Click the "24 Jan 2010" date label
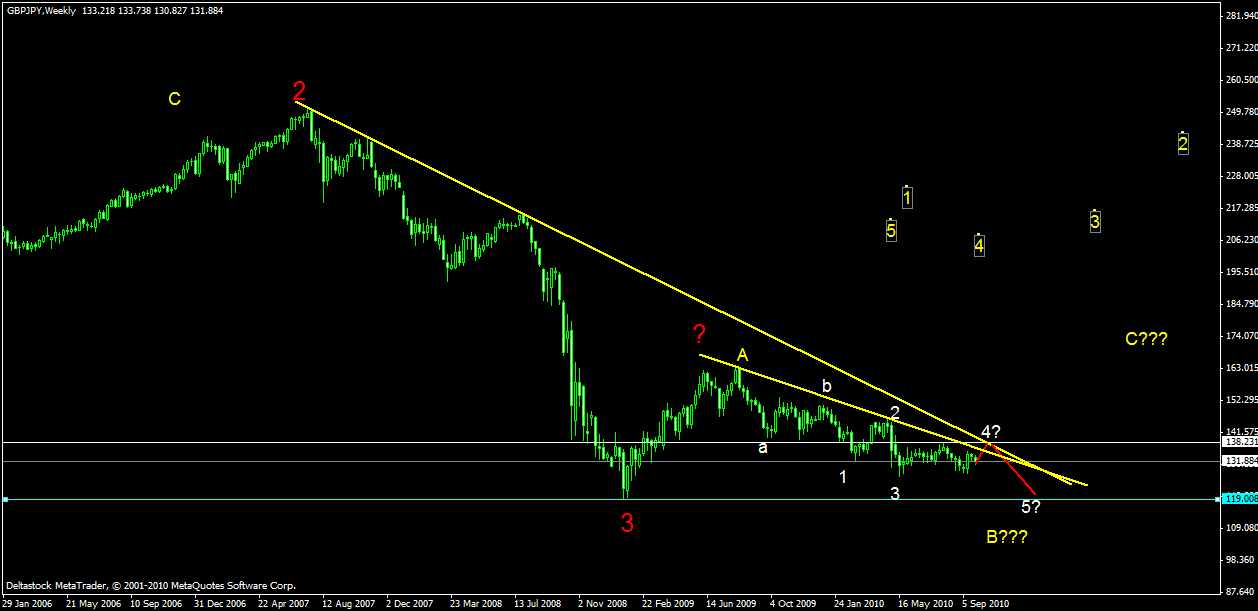 tap(860, 604)
